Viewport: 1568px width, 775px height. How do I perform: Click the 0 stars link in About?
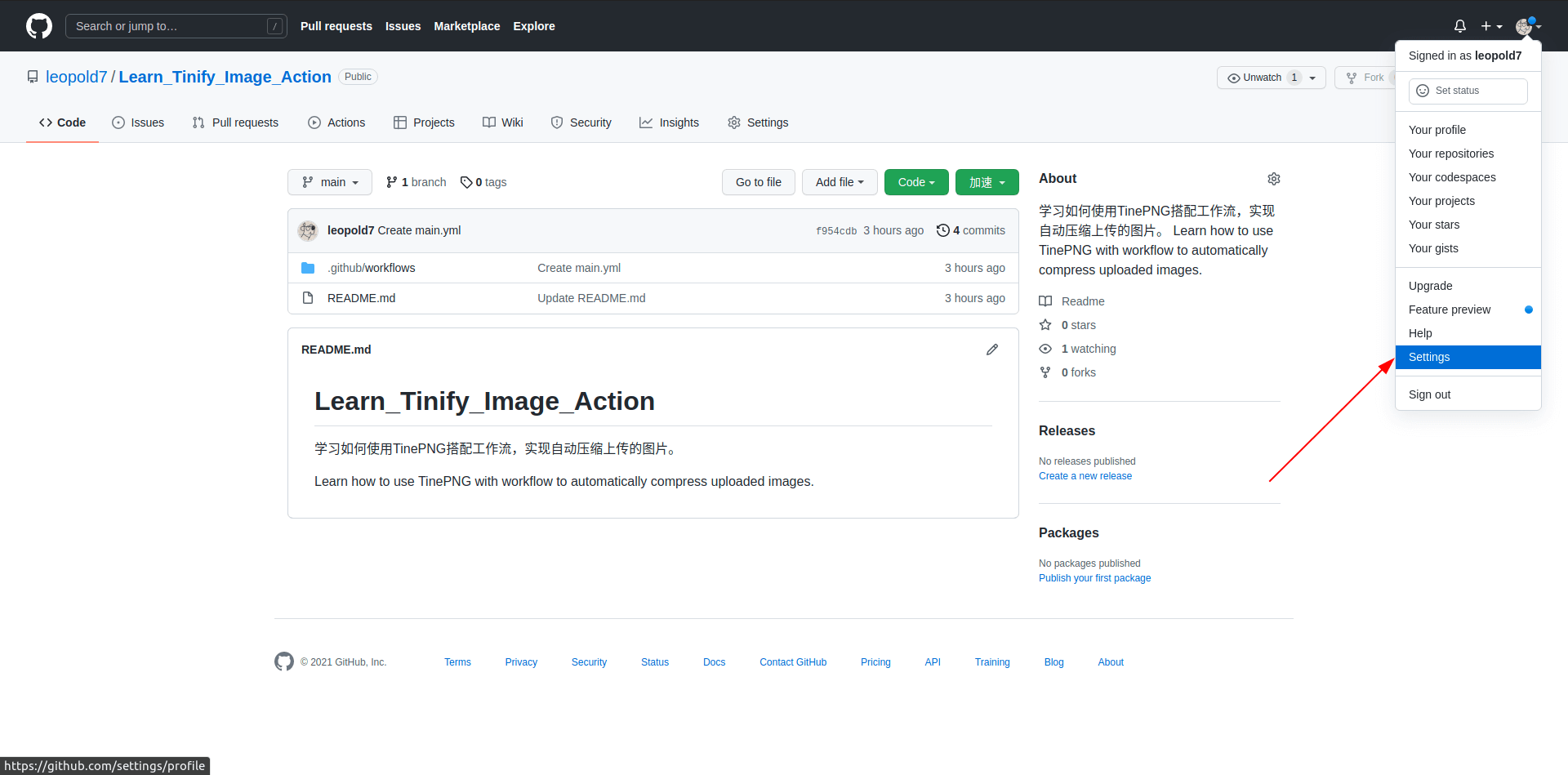click(1078, 325)
